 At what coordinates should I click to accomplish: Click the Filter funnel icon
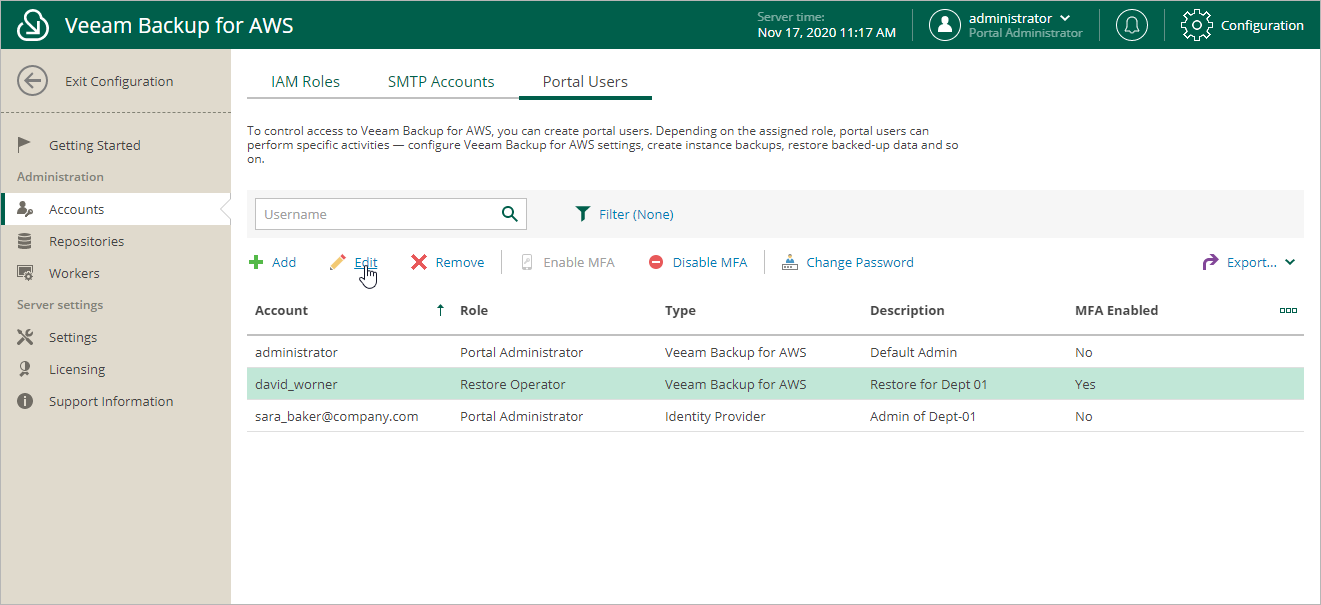tap(583, 214)
